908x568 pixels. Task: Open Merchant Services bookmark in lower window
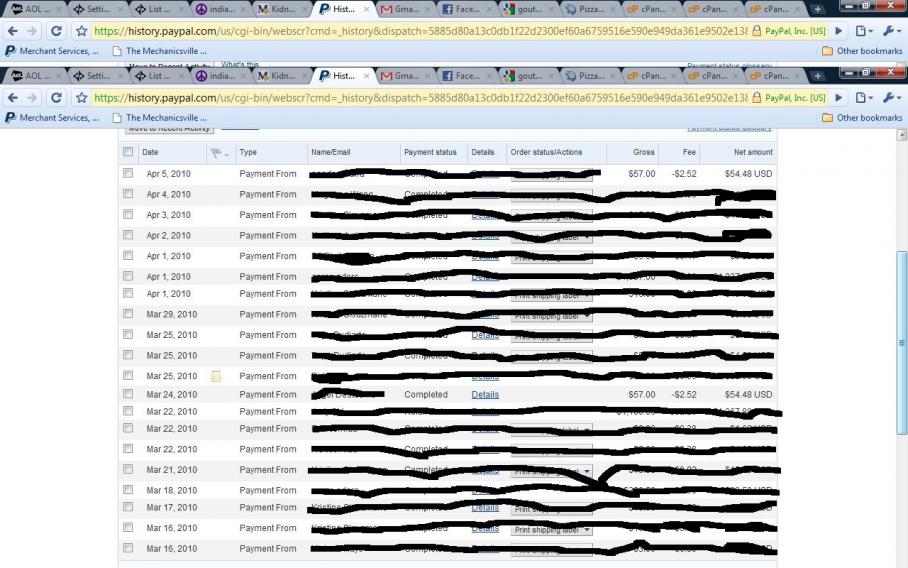[52, 118]
